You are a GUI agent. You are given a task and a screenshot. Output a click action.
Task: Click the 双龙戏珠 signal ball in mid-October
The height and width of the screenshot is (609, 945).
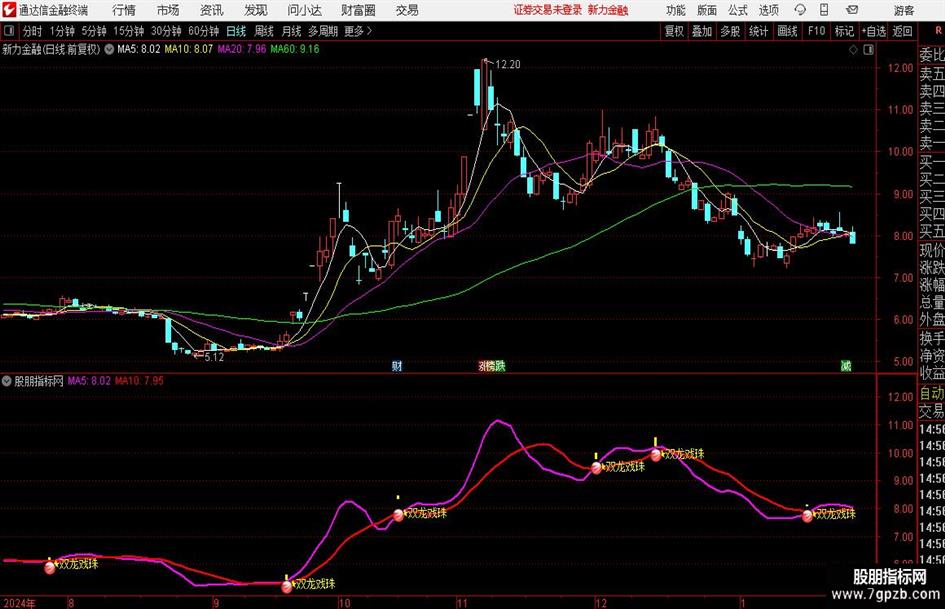coord(398,515)
